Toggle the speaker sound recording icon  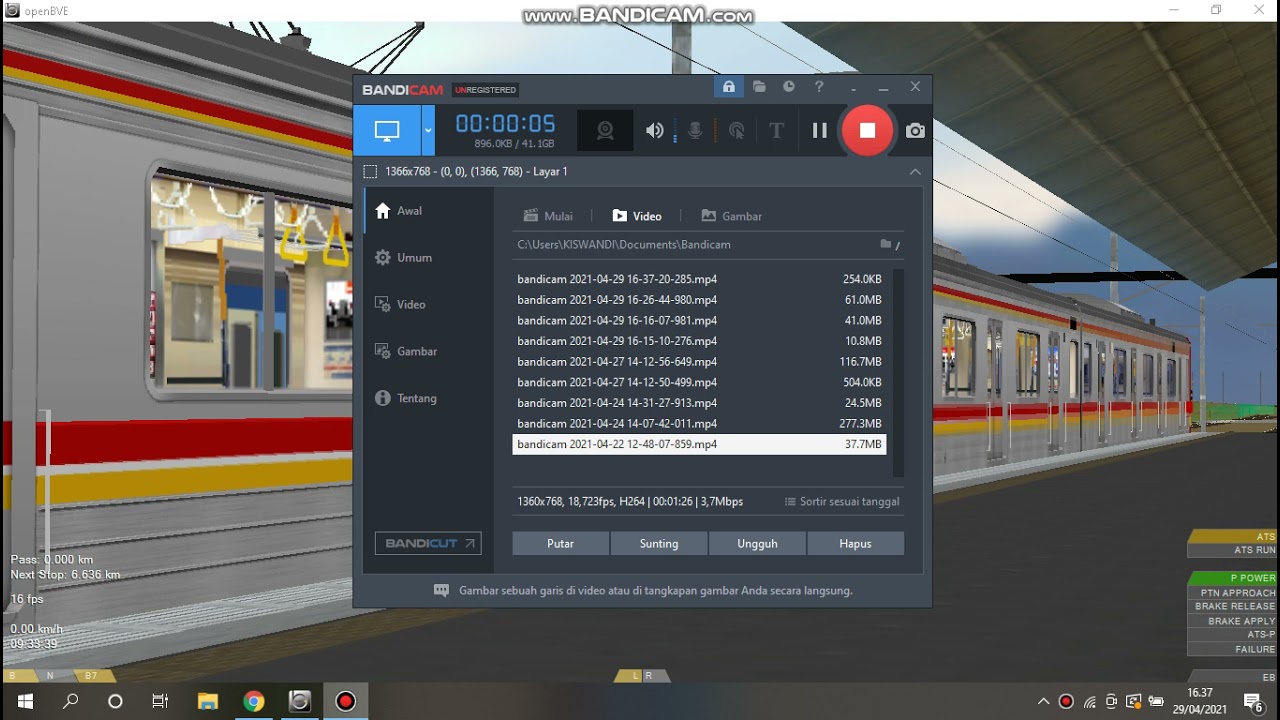click(654, 131)
